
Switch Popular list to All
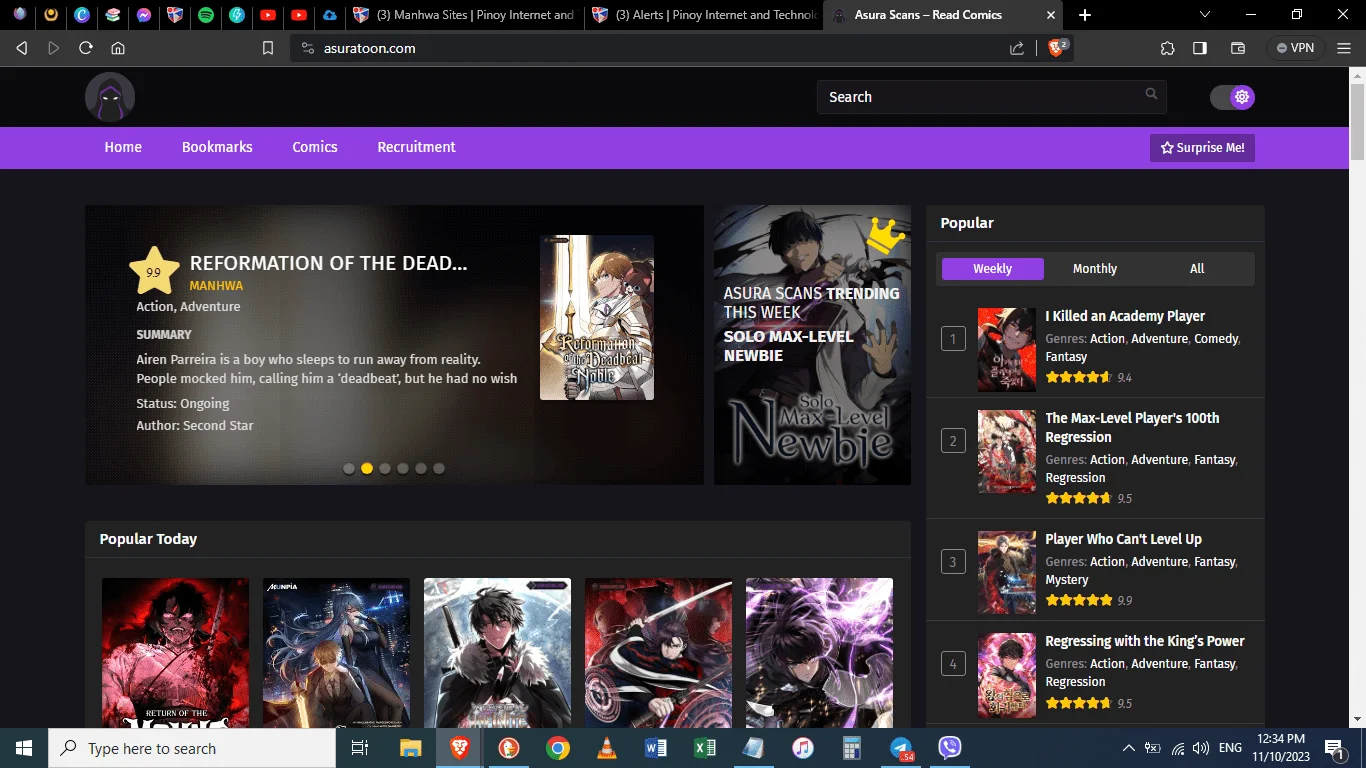[x=1197, y=269]
